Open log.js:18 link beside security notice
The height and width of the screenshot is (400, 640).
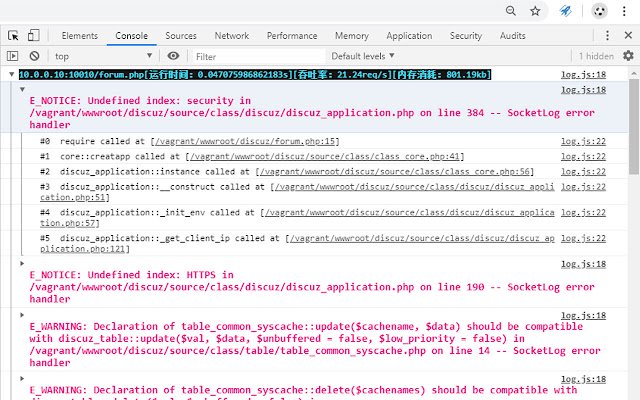coord(583,90)
